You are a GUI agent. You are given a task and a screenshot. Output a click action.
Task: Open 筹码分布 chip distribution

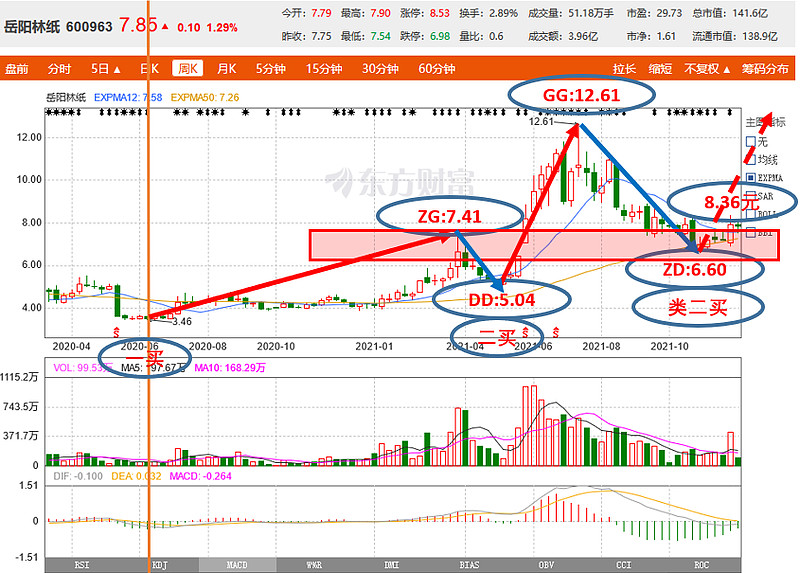click(x=765, y=68)
